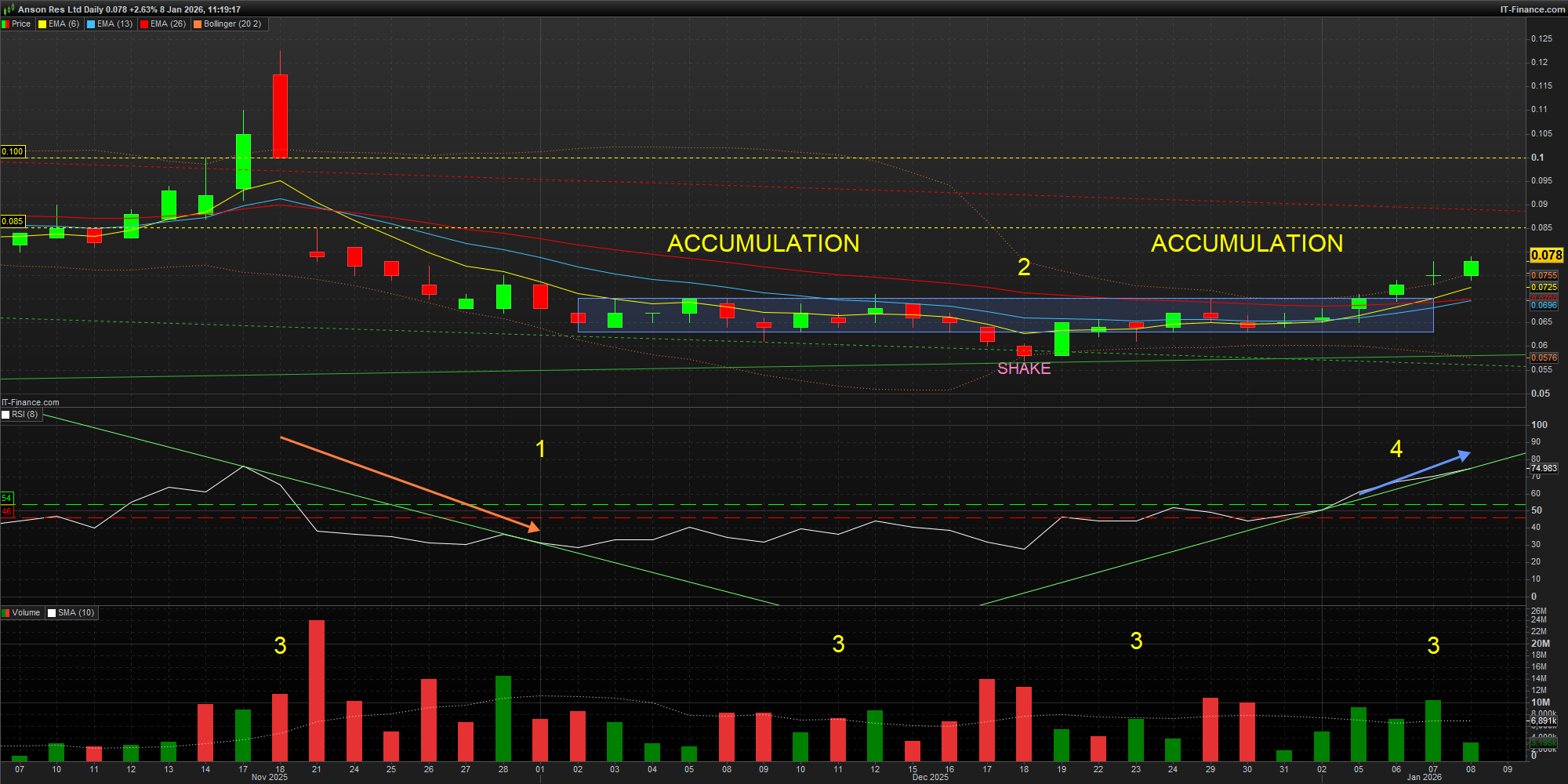
Task: Click the red 46 RSI level tag
Action: tap(7, 512)
